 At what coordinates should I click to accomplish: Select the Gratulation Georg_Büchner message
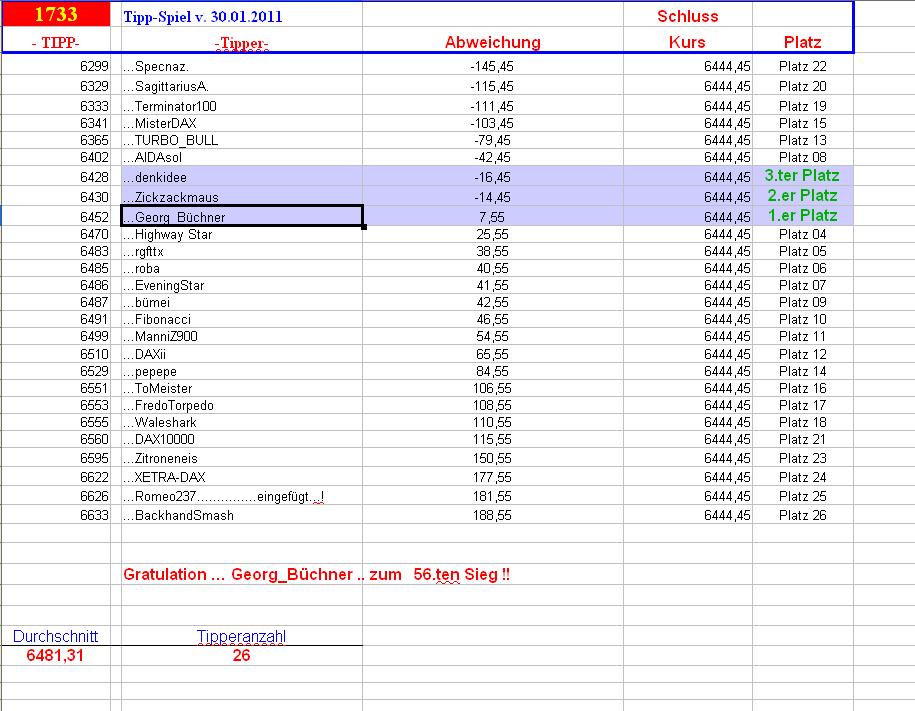(x=316, y=574)
